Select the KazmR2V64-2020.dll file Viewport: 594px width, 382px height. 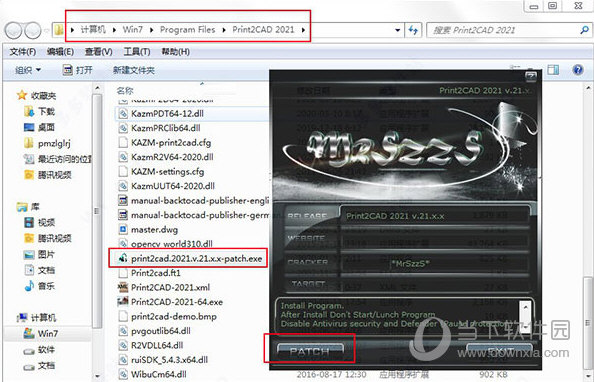click(172, 157)
